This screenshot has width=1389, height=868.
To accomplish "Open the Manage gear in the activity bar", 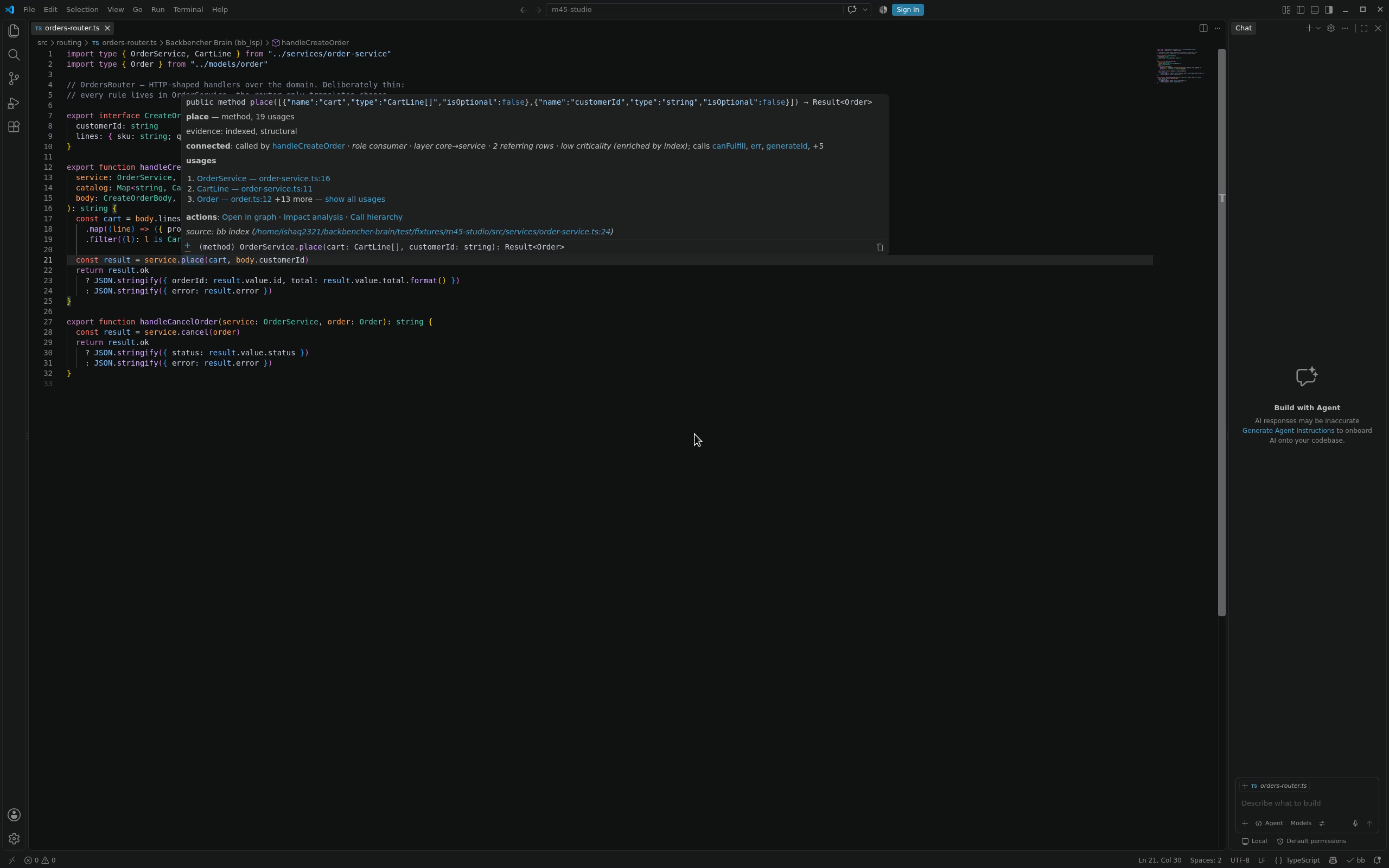I will [x=14, y=839].
